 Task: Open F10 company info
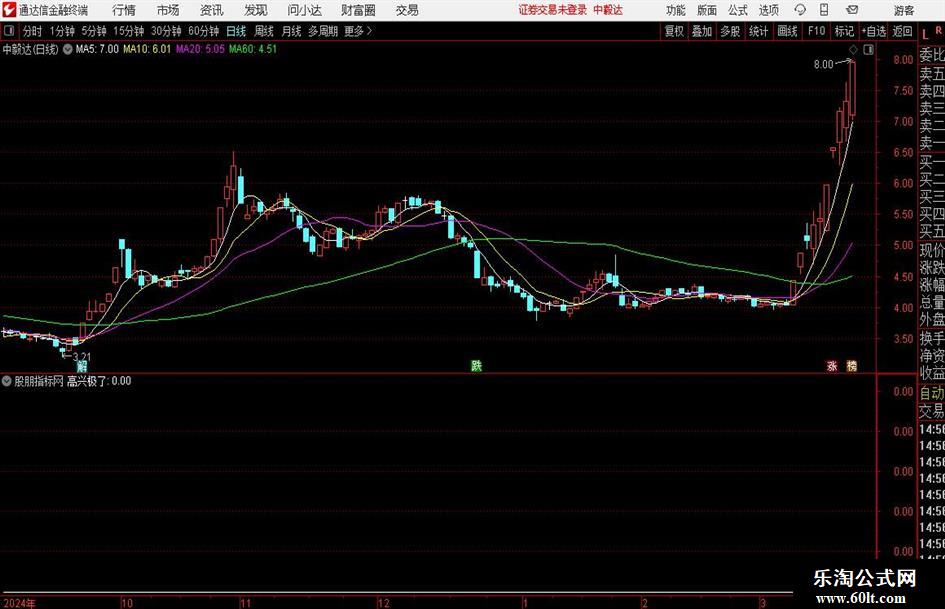816,31
